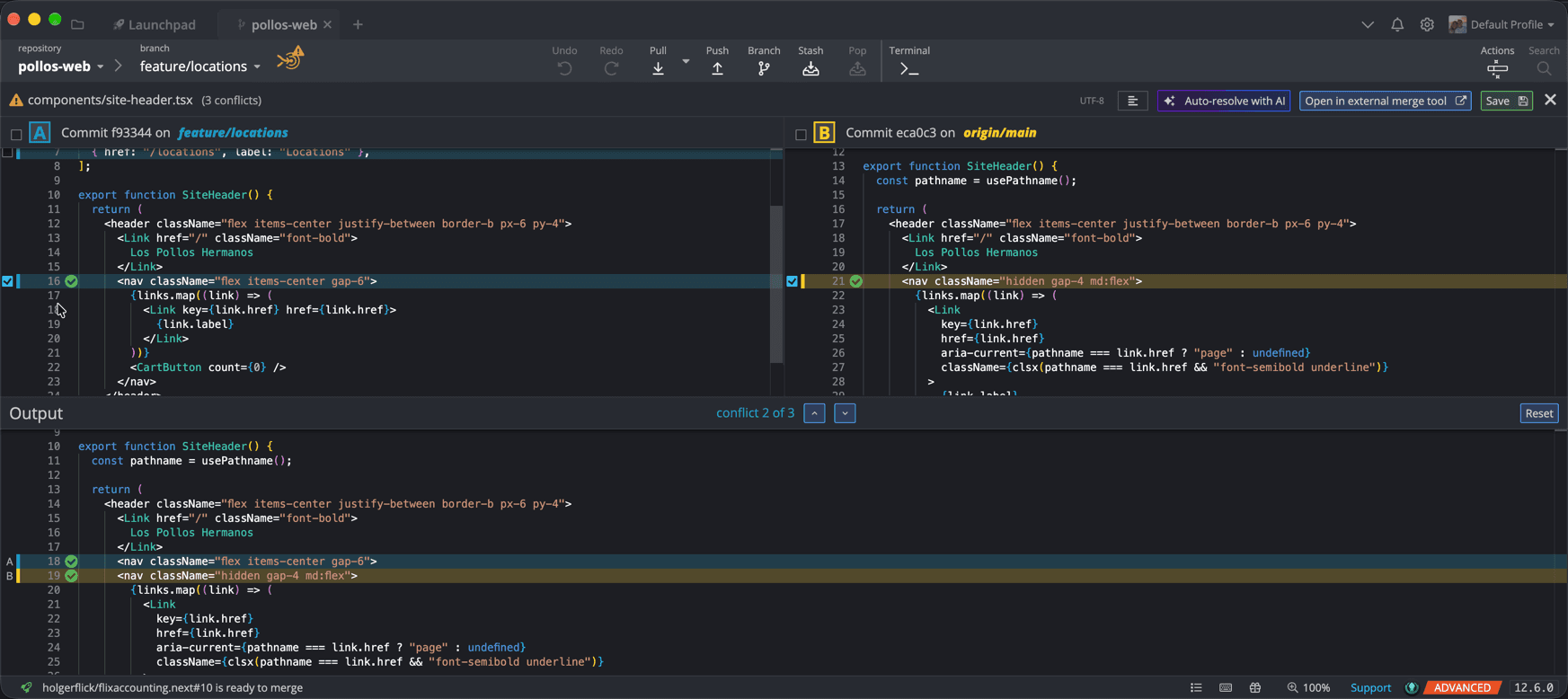Open the Support link
This screenshot has width=1568, height=699.
(x=1370, y=687)
